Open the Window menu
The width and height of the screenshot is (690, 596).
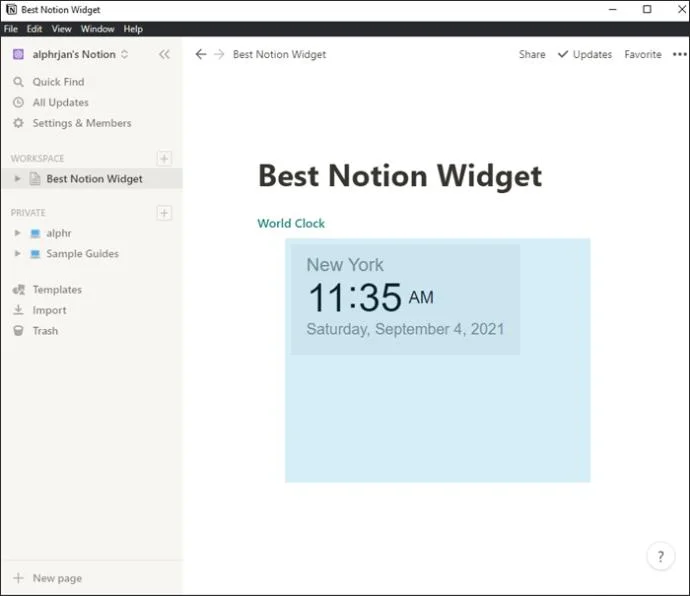(x=98, y=29)
